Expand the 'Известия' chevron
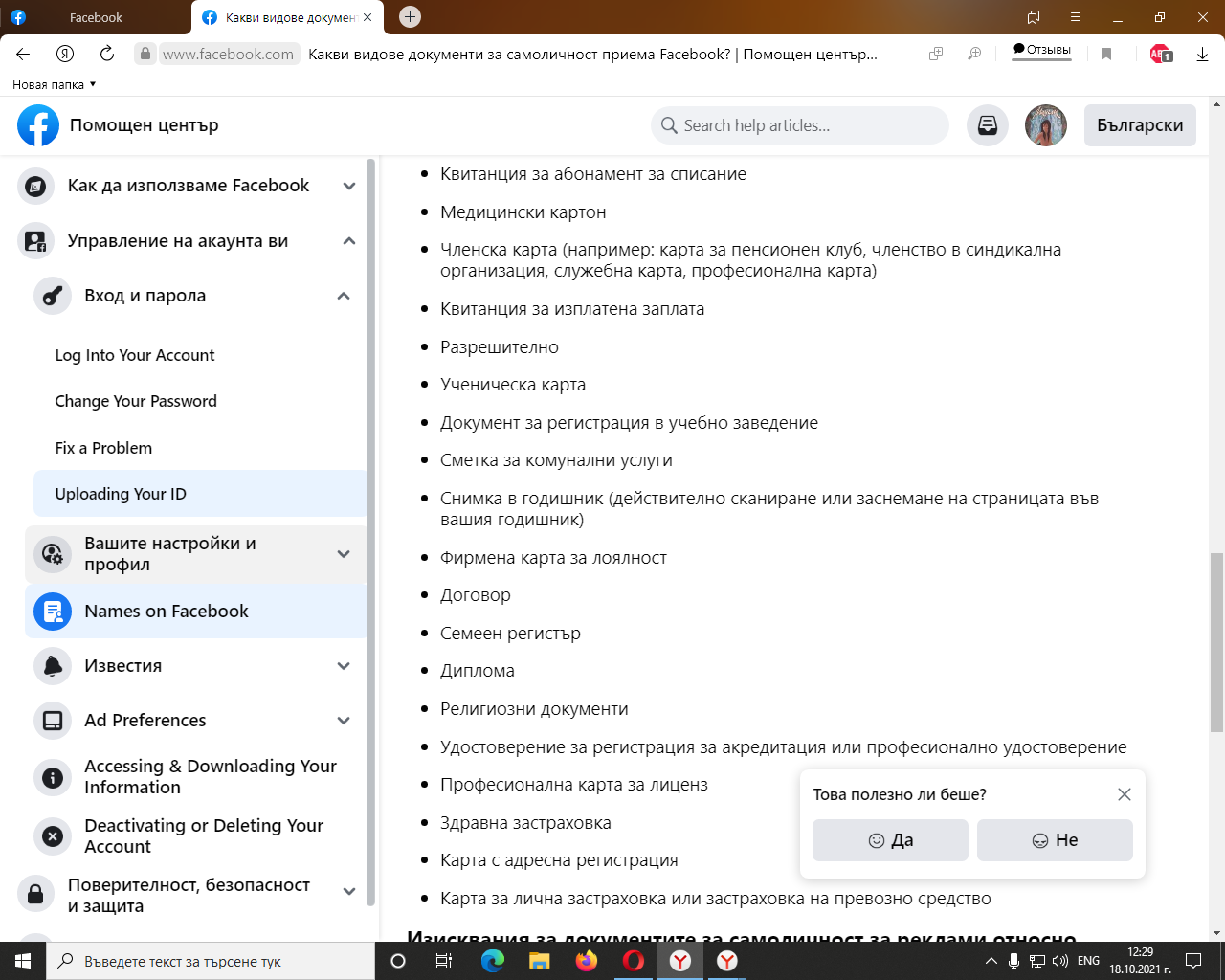 coord(344,666)
